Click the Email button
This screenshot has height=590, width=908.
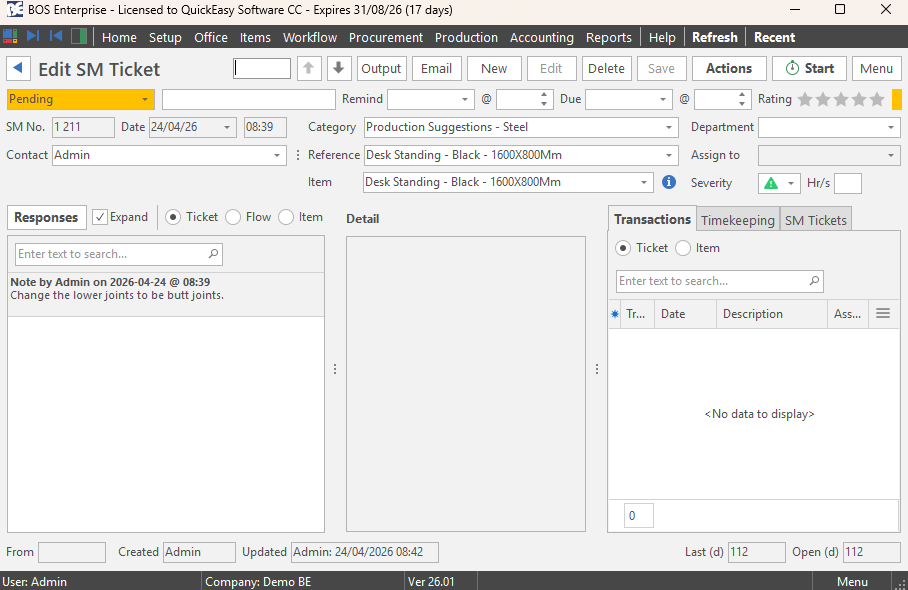pyautogui.click(x=436, y=68)
